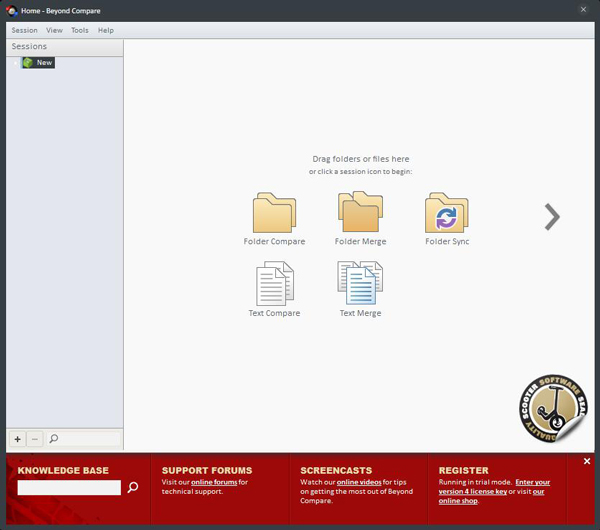Open the Session menu
Image resolution: width=600 pixels, height=530 pixels.
(x=24, y=30)
